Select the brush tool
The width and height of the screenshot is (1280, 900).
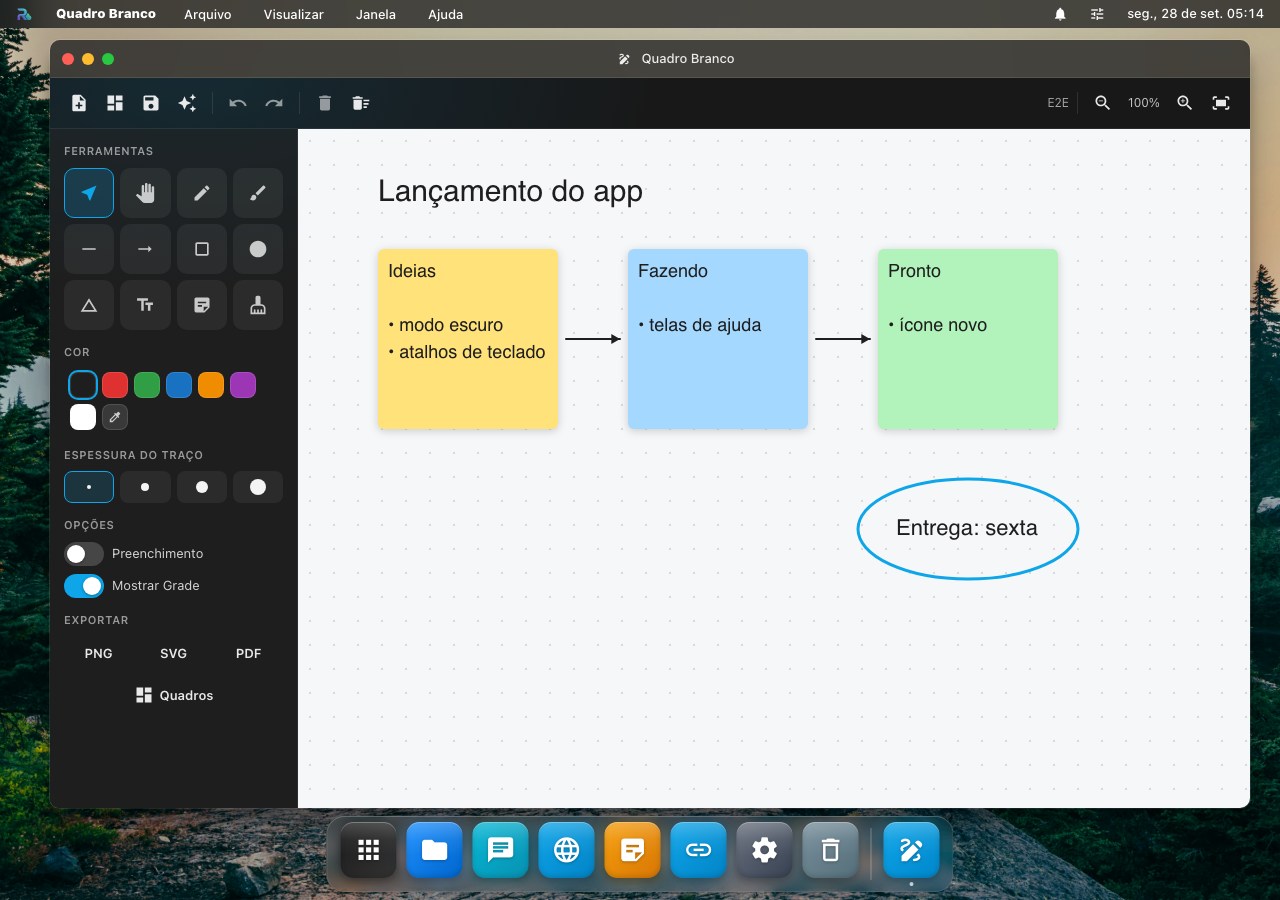coord(258,193)
